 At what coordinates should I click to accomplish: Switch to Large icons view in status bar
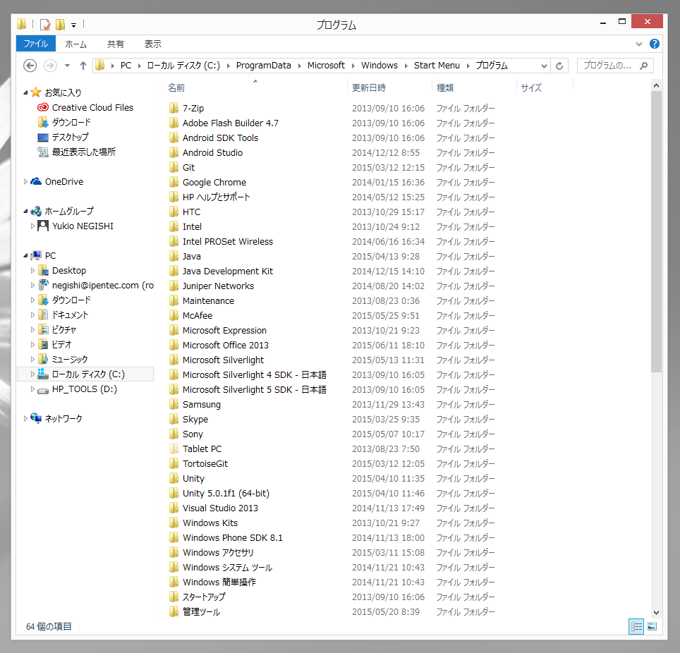pos(652,626)
